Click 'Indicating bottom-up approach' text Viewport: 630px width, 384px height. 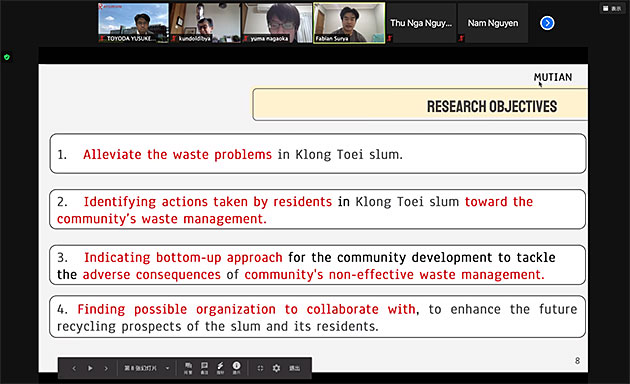coord(183,257)
